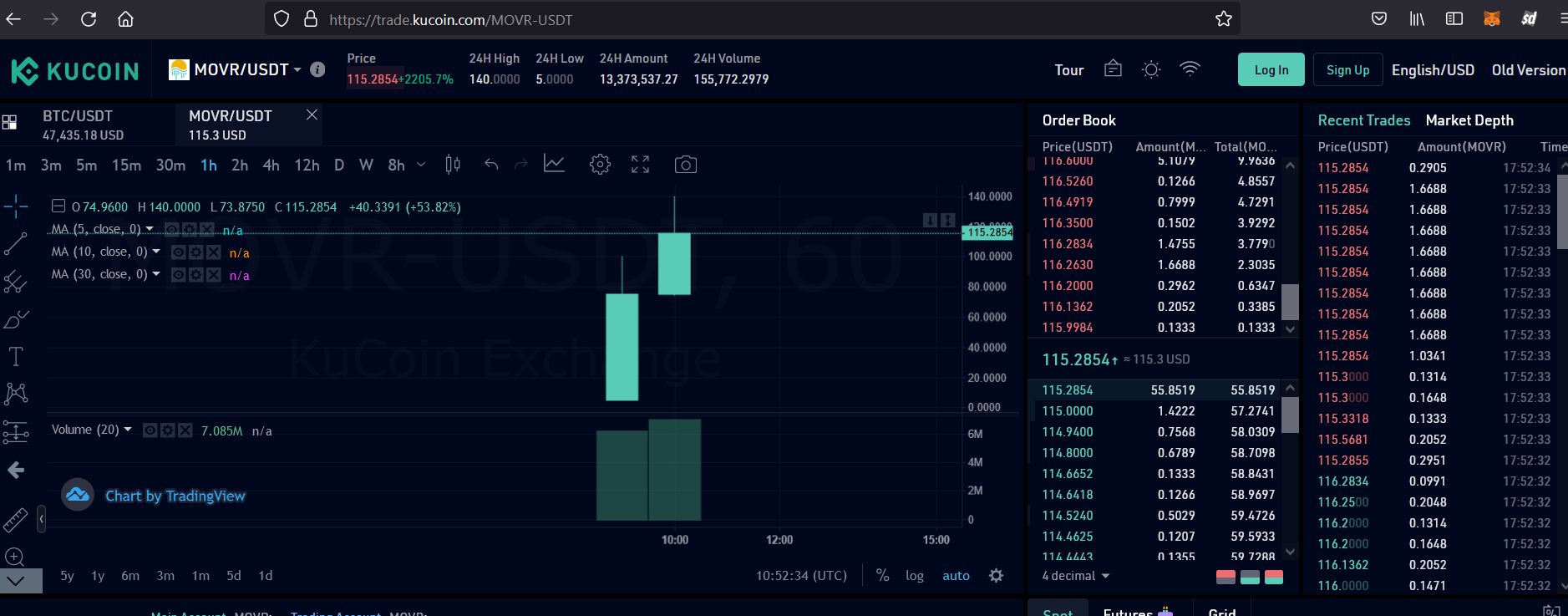The image size is (1568, 616).
Task: Open the Pocket save icon in browser toolbar
Action: (1379, 19)
